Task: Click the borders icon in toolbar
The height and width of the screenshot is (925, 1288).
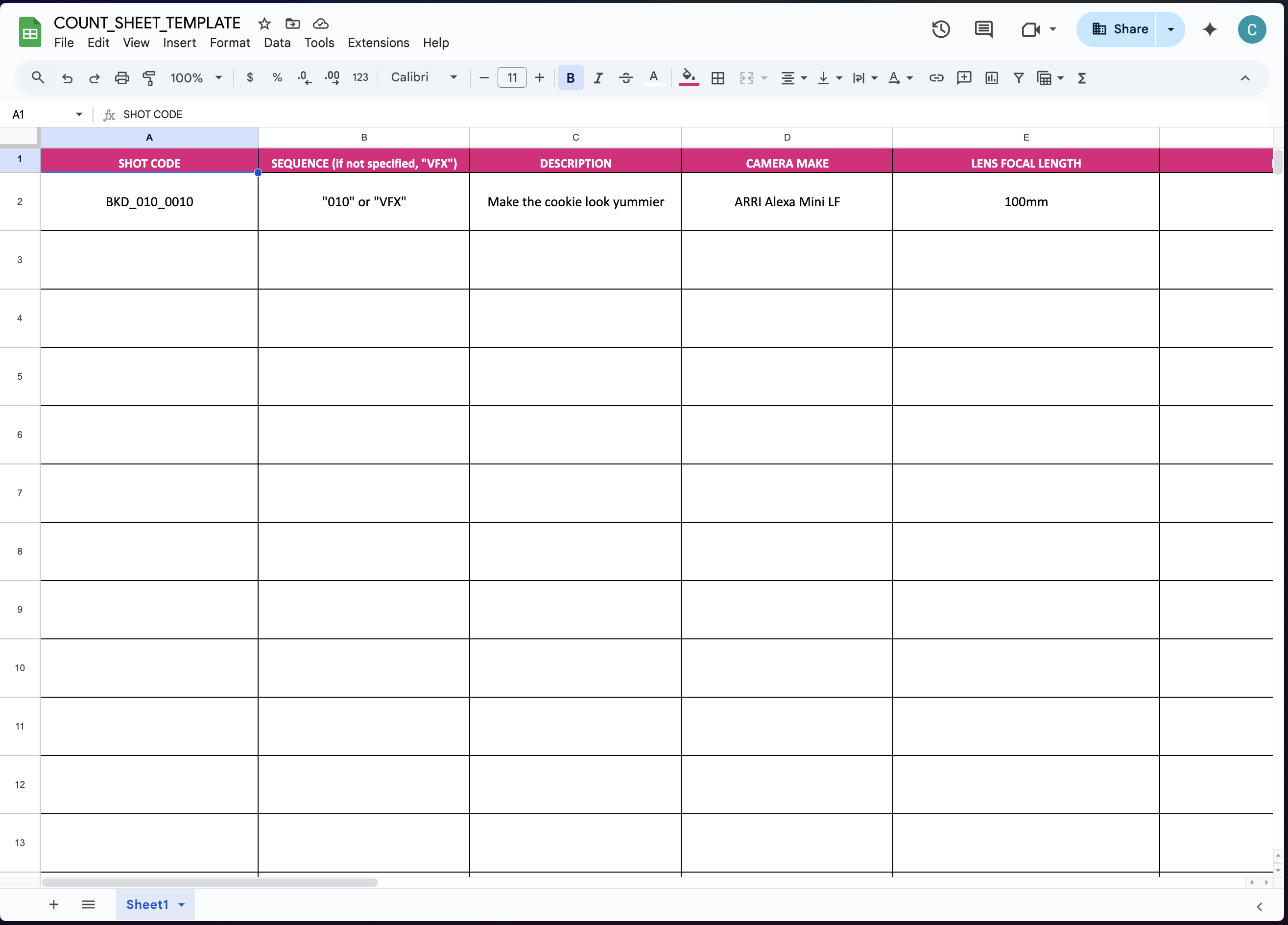Action: (717, 78)
